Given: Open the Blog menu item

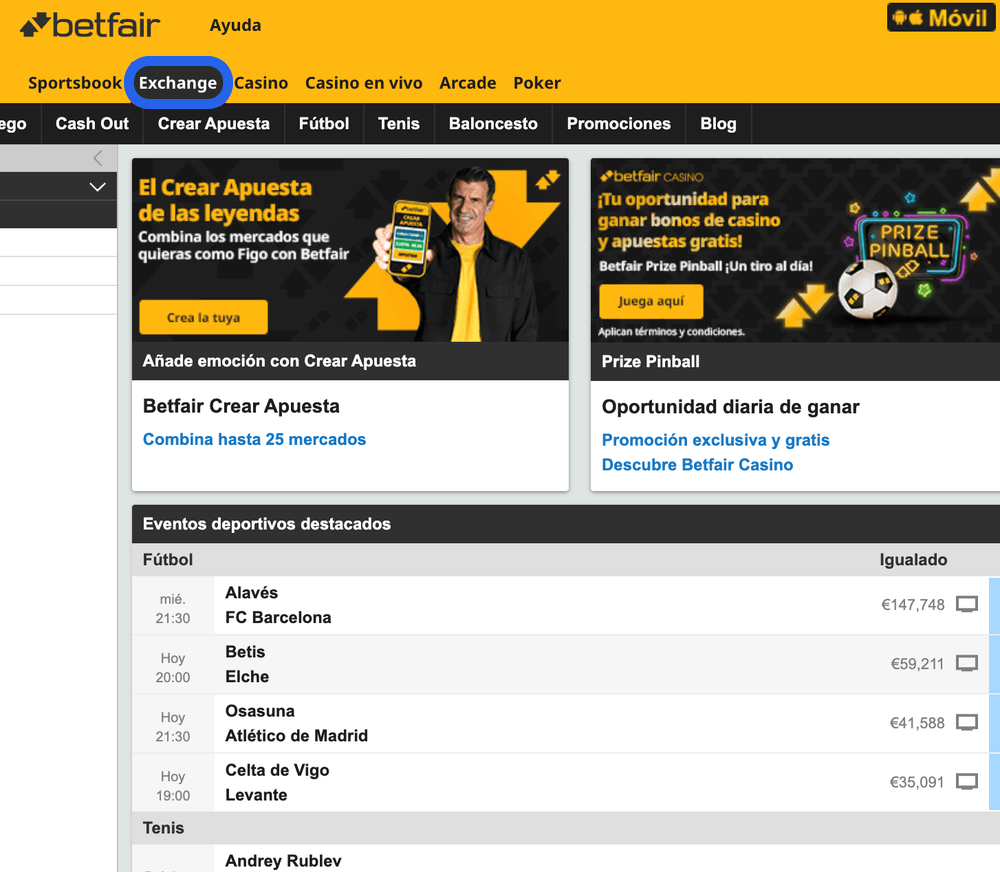Looking at the screenshot, I should [718, 124].
